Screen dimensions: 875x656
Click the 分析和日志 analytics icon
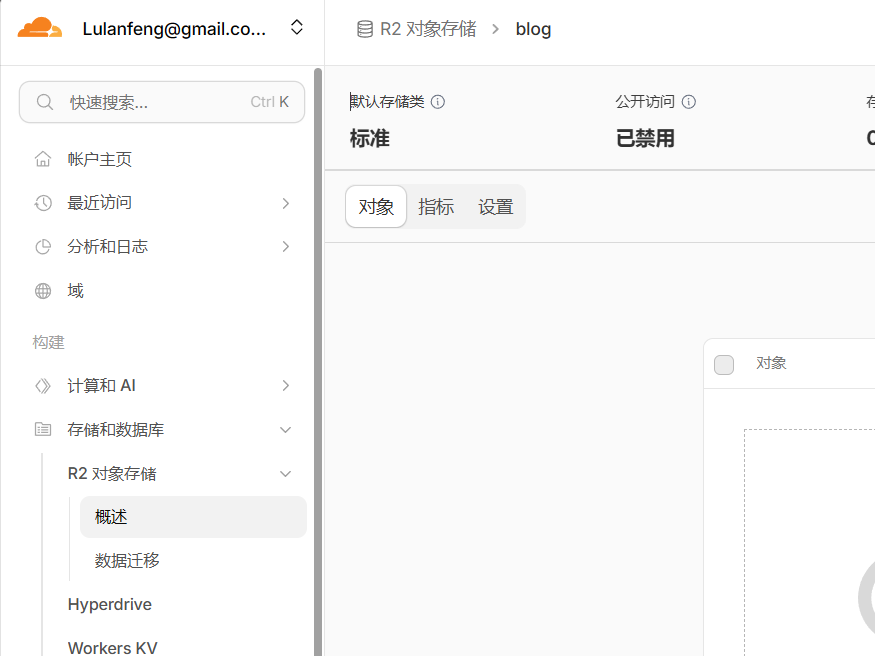tap(43, 246)
